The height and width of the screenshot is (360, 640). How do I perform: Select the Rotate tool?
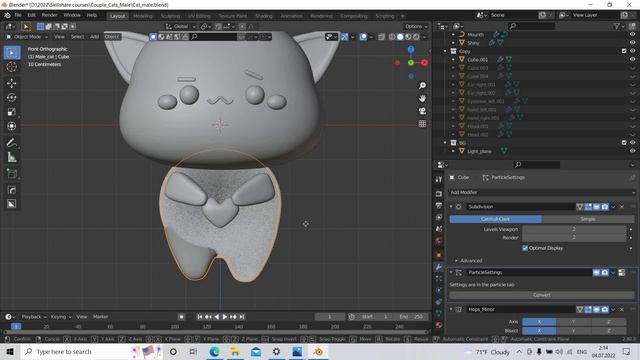[x=11, y=97]
